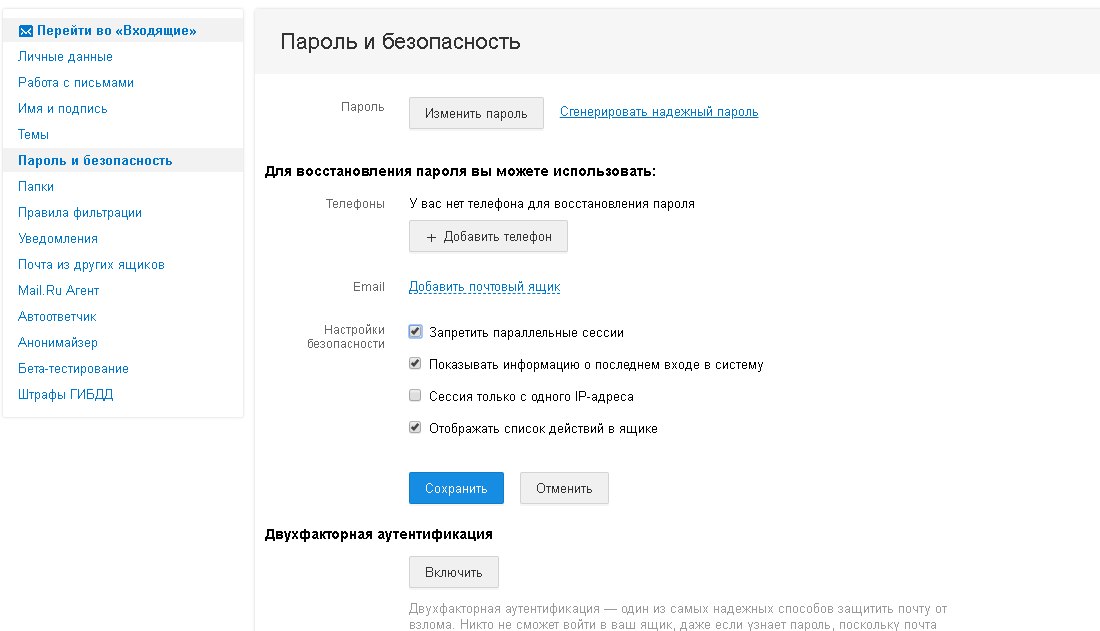Save settings with «Сохранить»
This screenshot has height=631, width=1100.
[456, 488]
